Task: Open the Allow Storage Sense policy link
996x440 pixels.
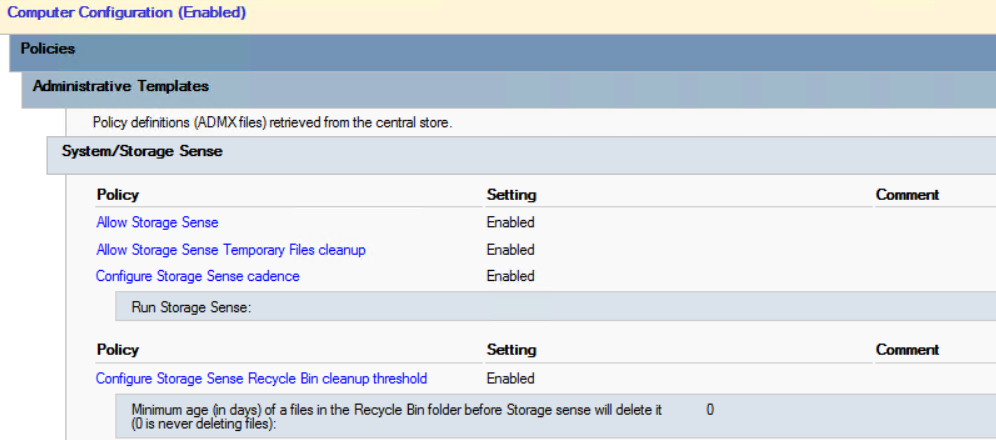Action: [158, 222]
